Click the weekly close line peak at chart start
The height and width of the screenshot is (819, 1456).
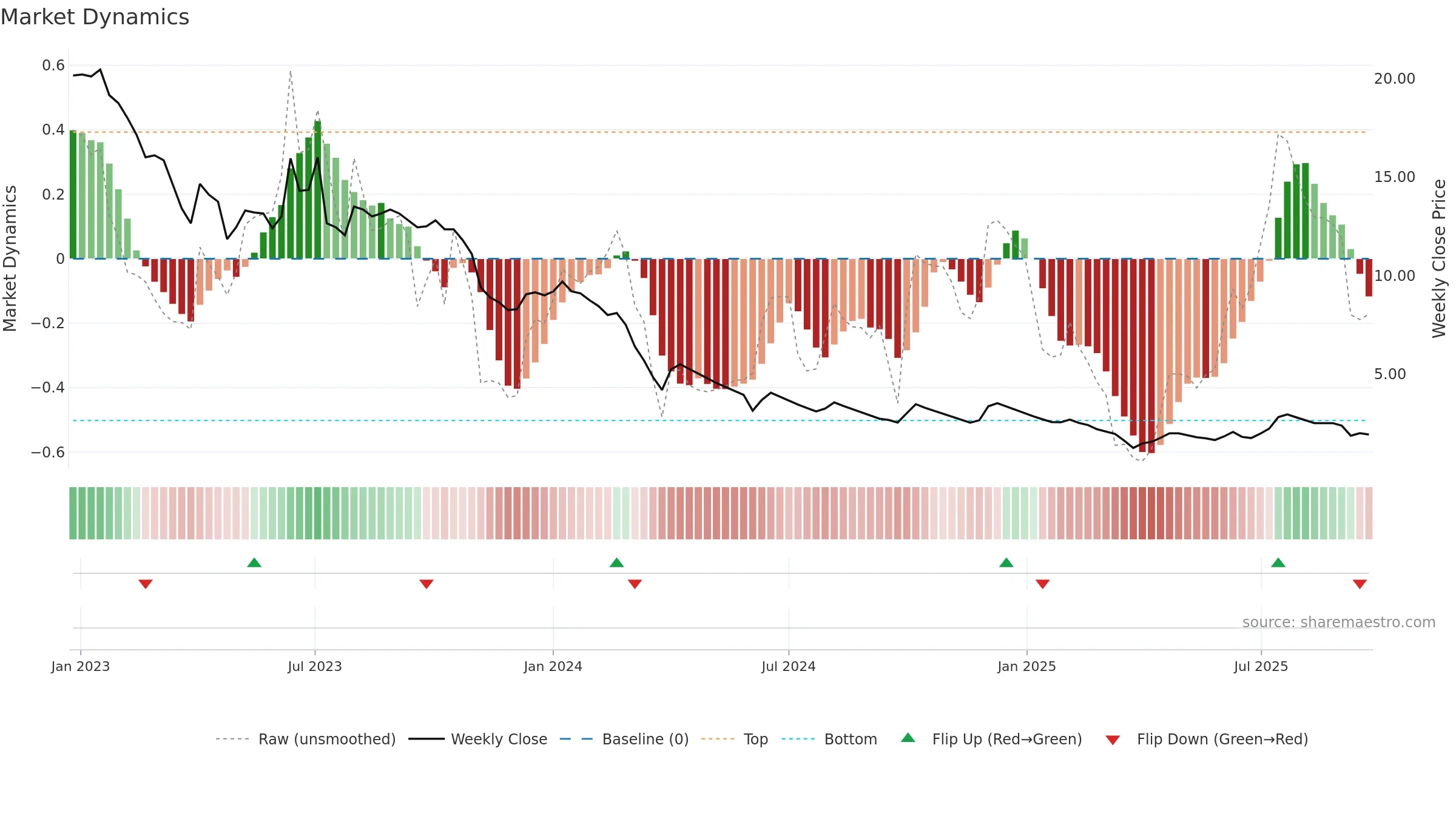click(x=100, y=69)
